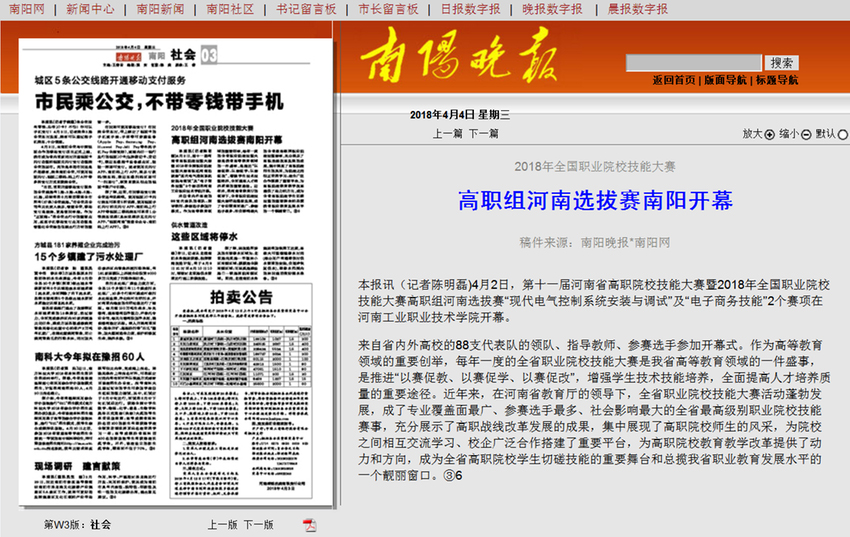The width and height of the screenshot is (850, 537).
Task: Open 标题导航 link
Action: point(777,80)
